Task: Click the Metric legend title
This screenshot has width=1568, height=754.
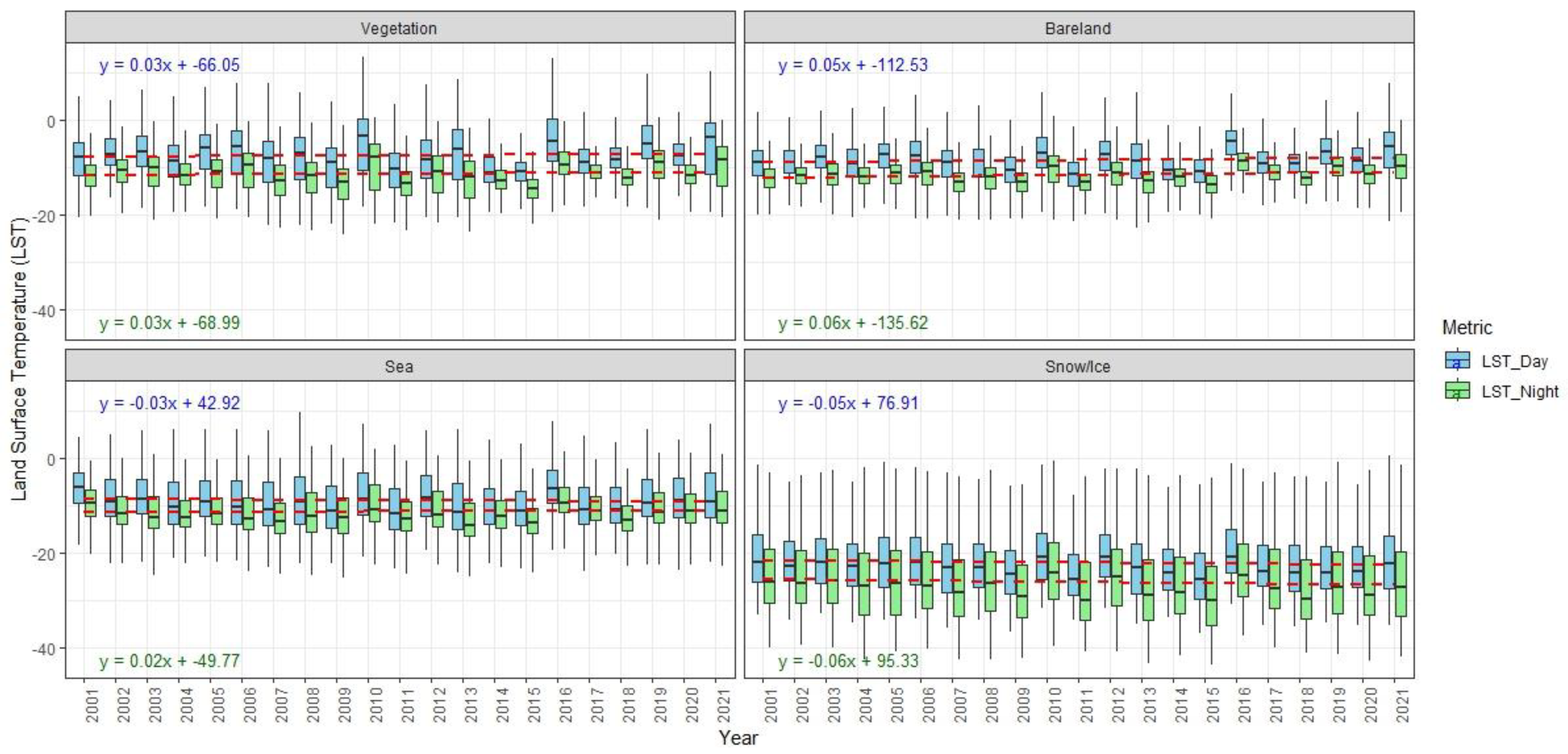Action: pyautogui.click(x=1467, y=328)
